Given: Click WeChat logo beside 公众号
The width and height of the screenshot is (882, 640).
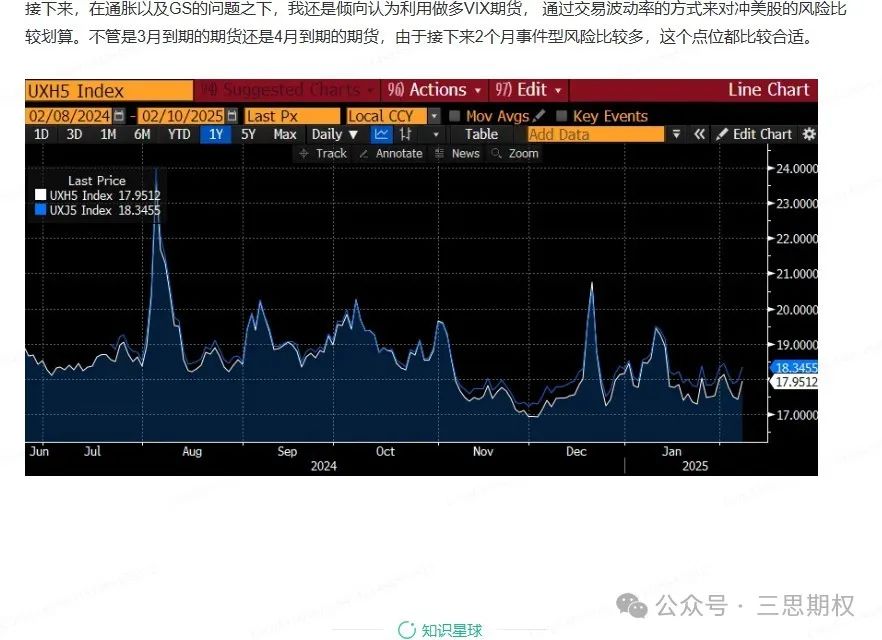Looking at the screenshot, I should click(x=632, y=606).
